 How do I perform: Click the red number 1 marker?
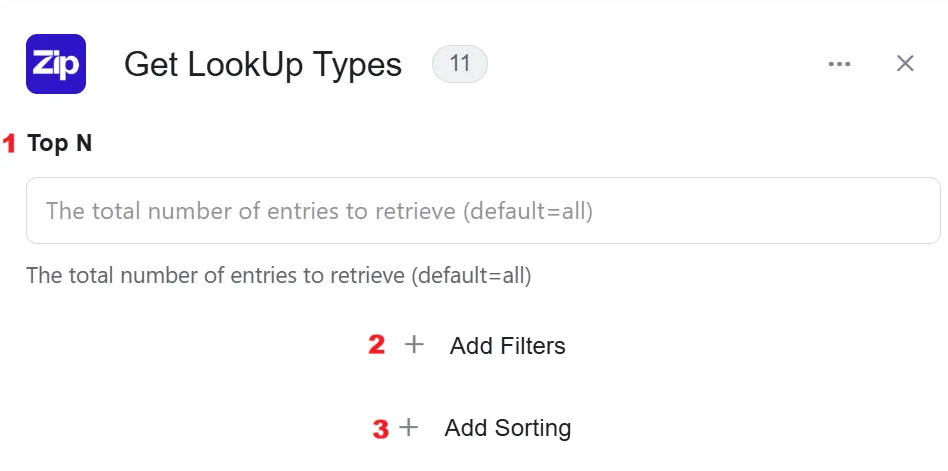(x=9, y=144)
